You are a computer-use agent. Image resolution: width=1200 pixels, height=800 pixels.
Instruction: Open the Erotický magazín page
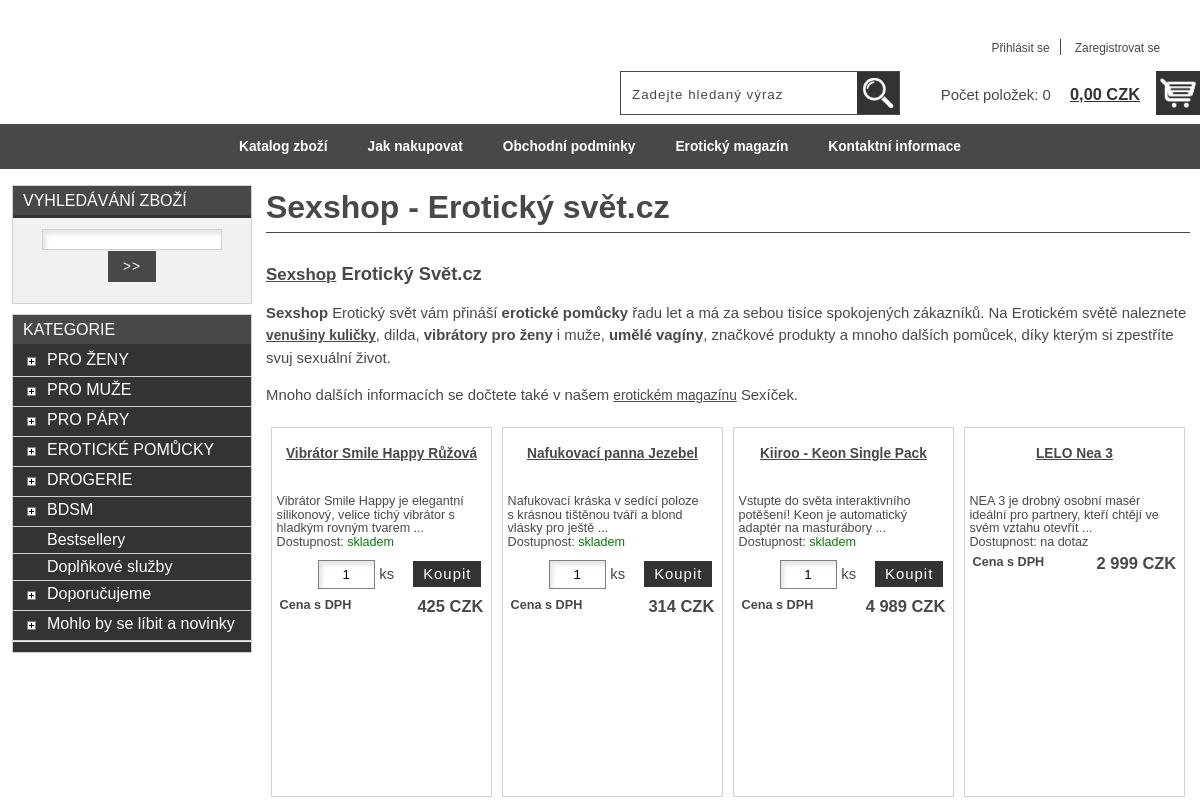click(x=731, y=146)
